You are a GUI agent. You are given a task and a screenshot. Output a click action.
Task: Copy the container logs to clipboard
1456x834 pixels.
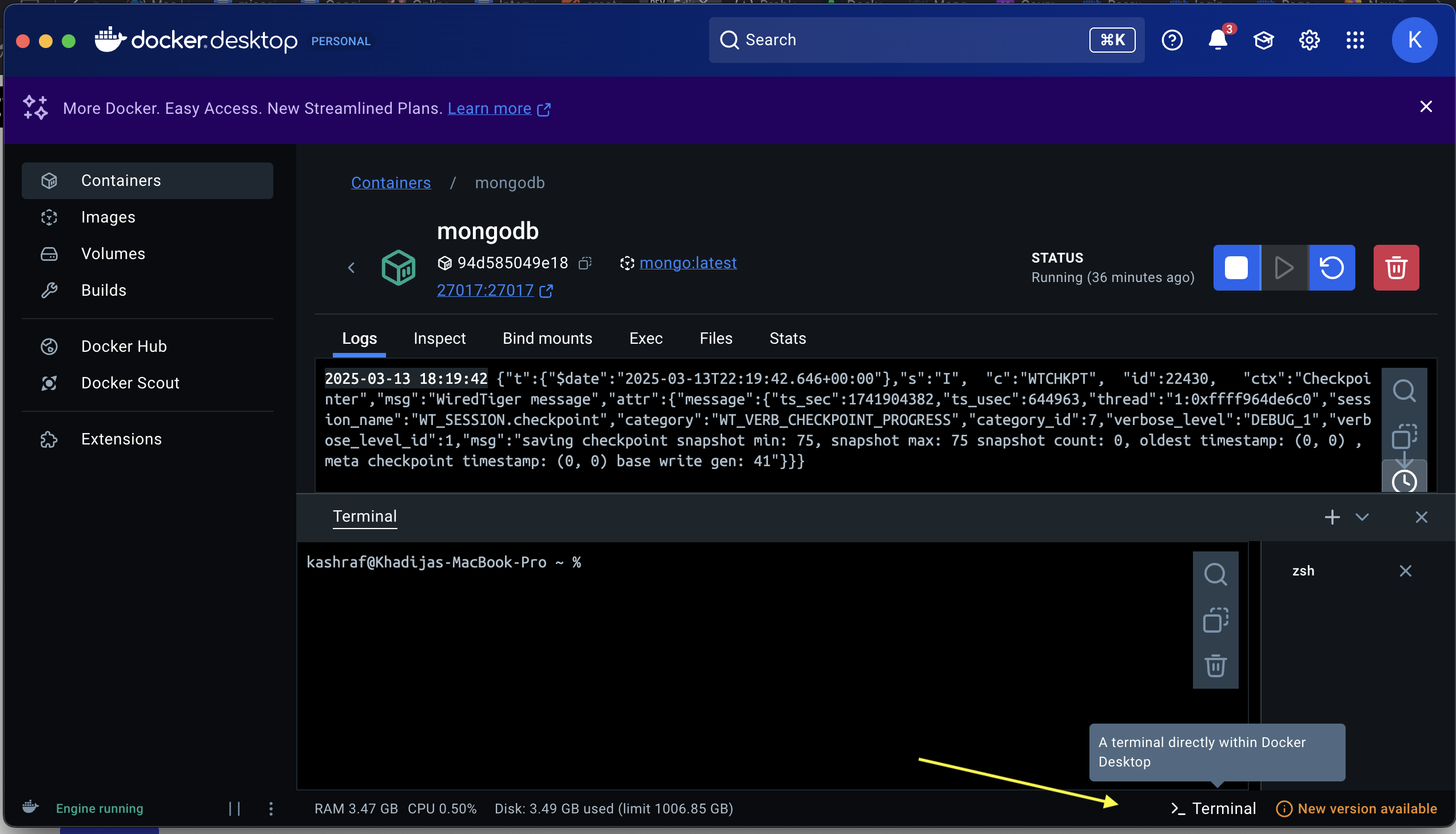(x=1404, y=437)
